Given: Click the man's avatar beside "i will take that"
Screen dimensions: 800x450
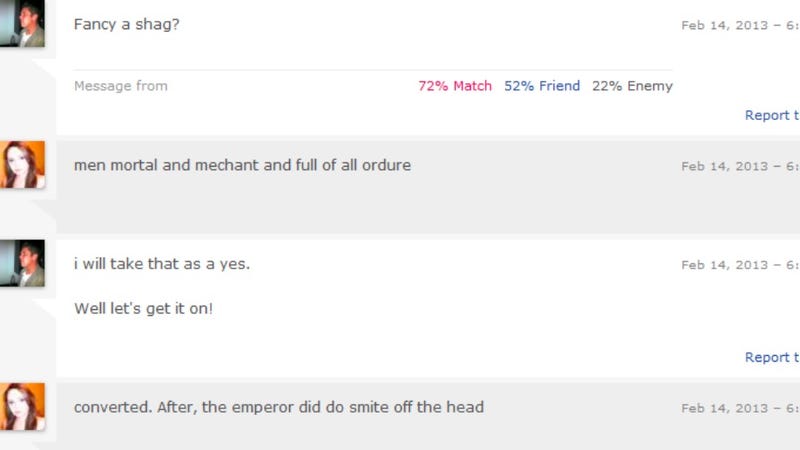Looking at the screenshot, I should [x=22, y=263].
